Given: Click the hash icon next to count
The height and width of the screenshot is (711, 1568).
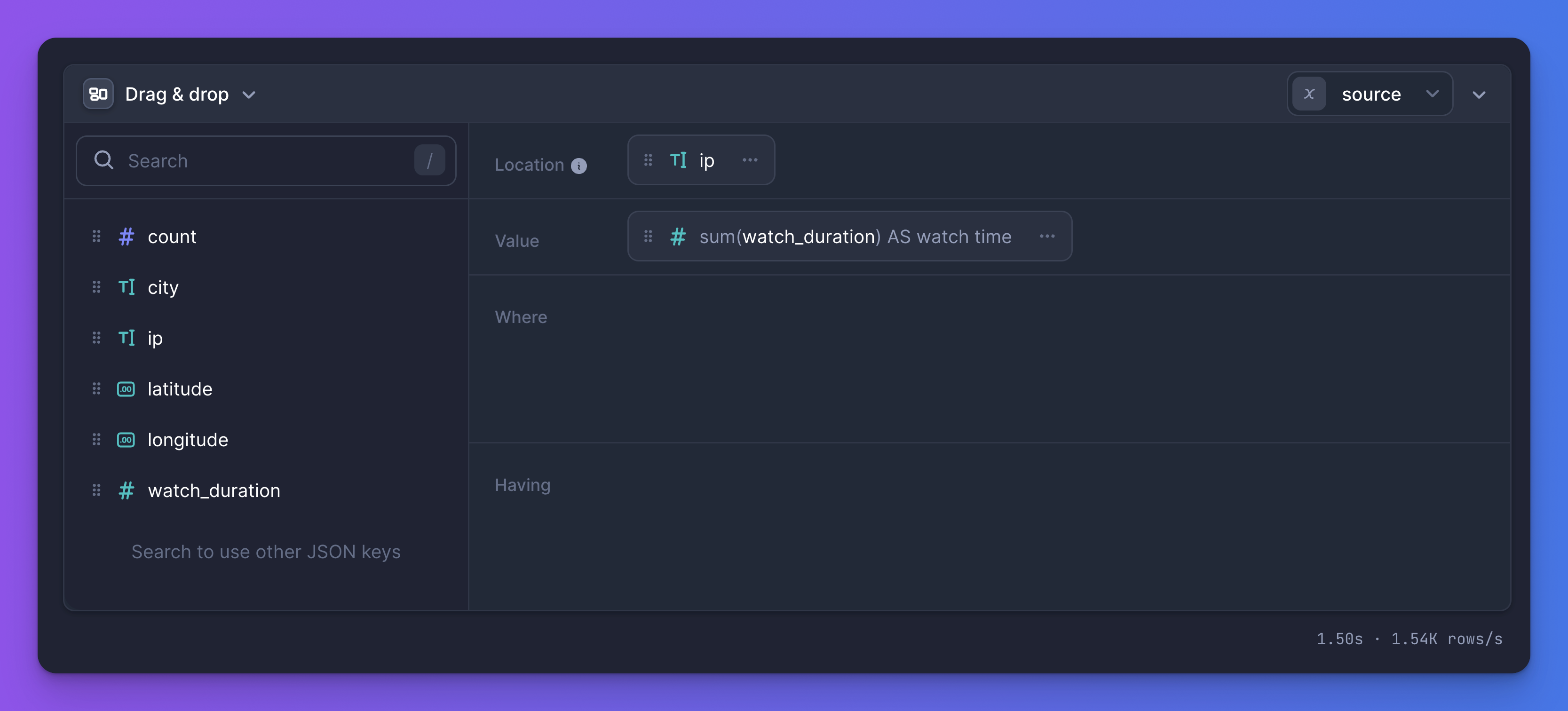Looking at the screenshot, I should [x=126, y=236].
